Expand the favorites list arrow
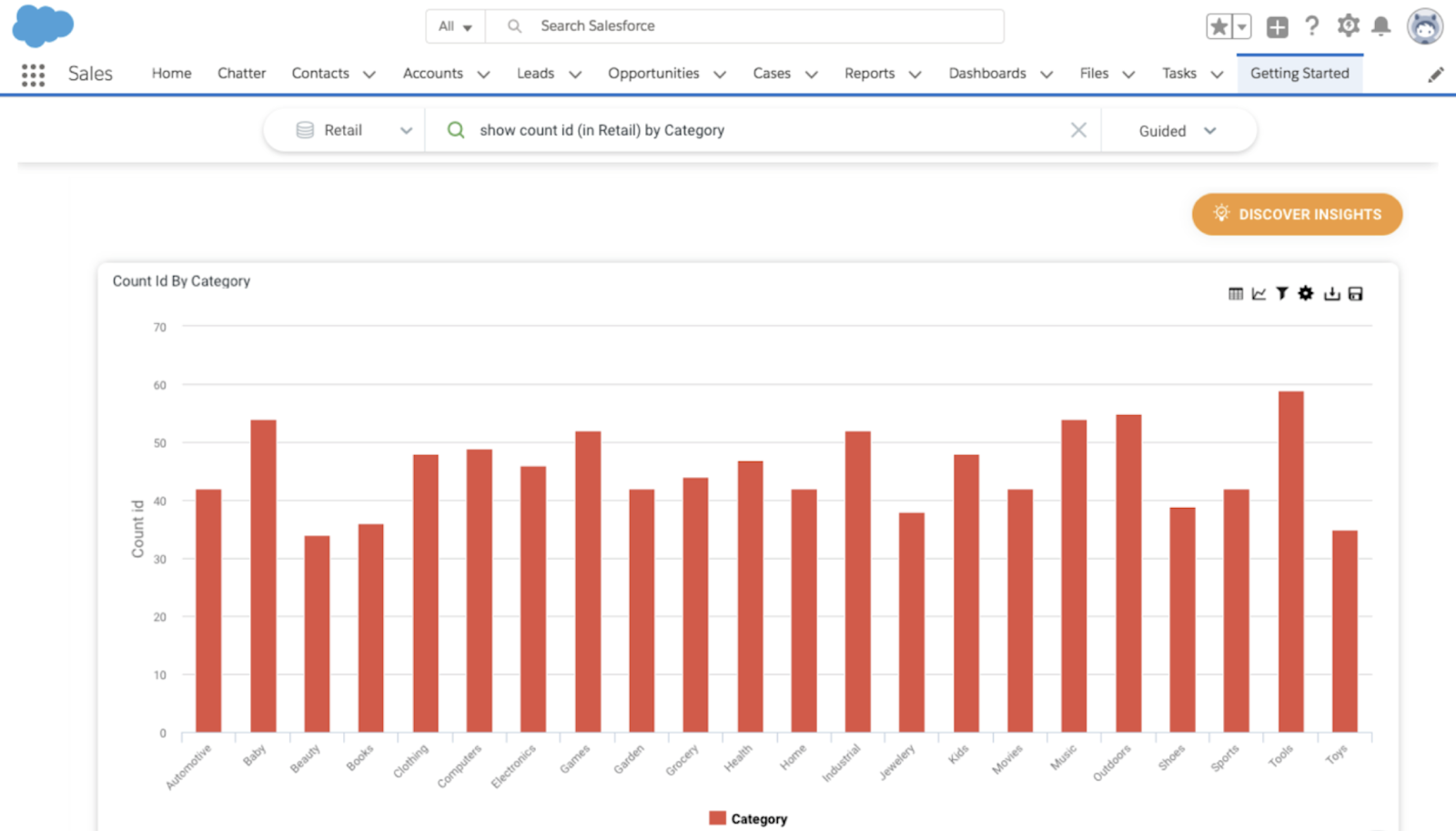 (x=1242, y=26)
